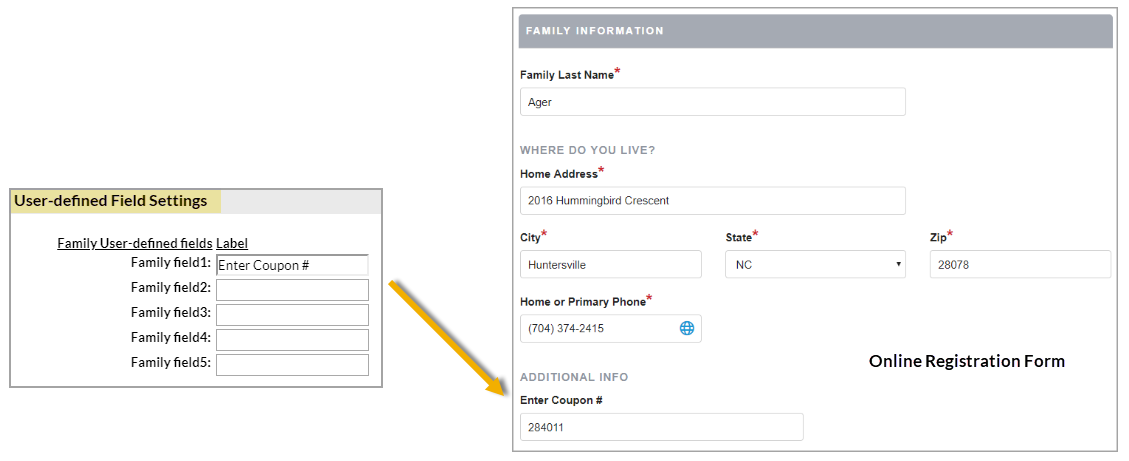1129x461 pixels.
Task: Click the Additional Info section heading
Action: click(574, 377)
